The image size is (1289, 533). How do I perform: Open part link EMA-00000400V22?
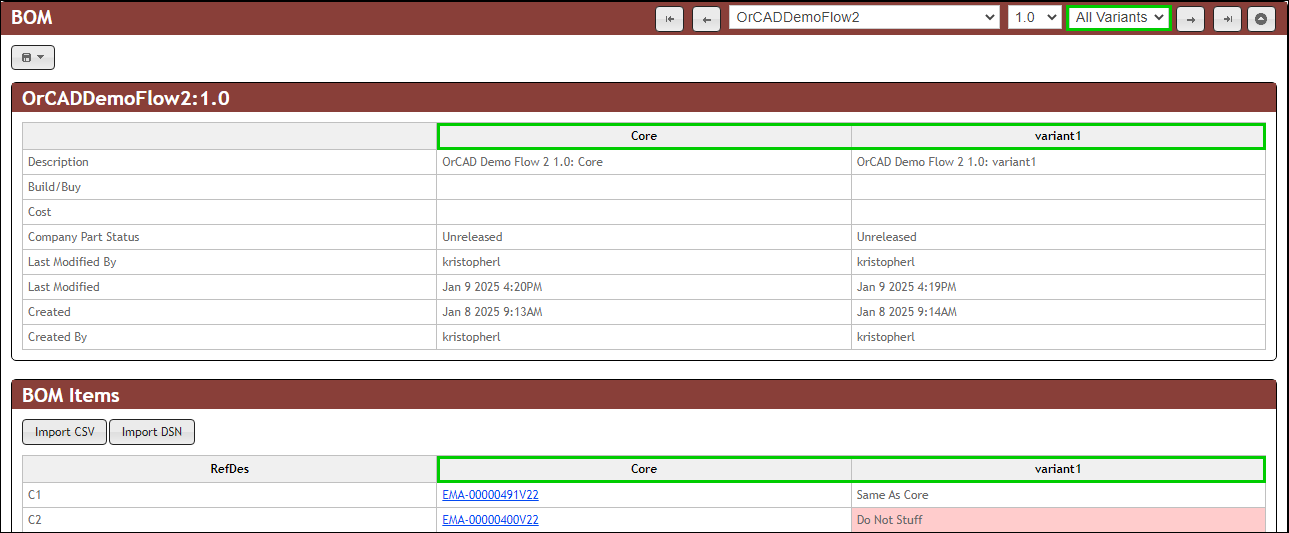[490, 520]
